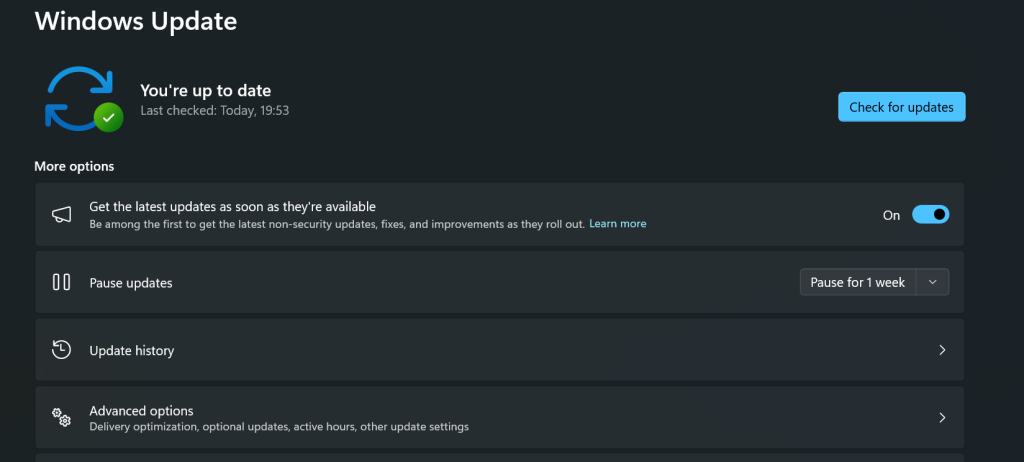Open Update history via its right chevron

(x=942, y=350)
